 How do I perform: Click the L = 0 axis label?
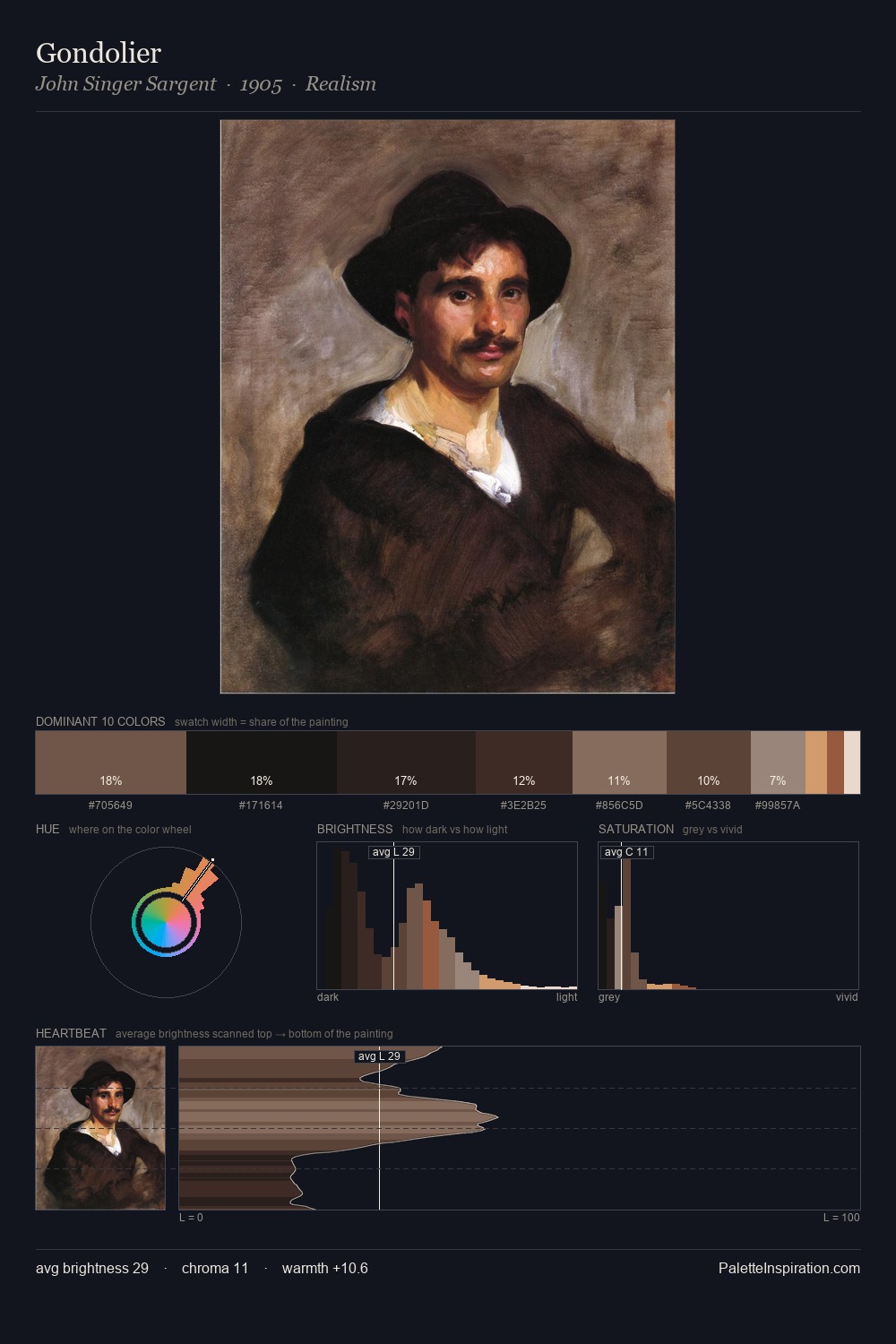pyautogui.click(x=191, y=1218)
